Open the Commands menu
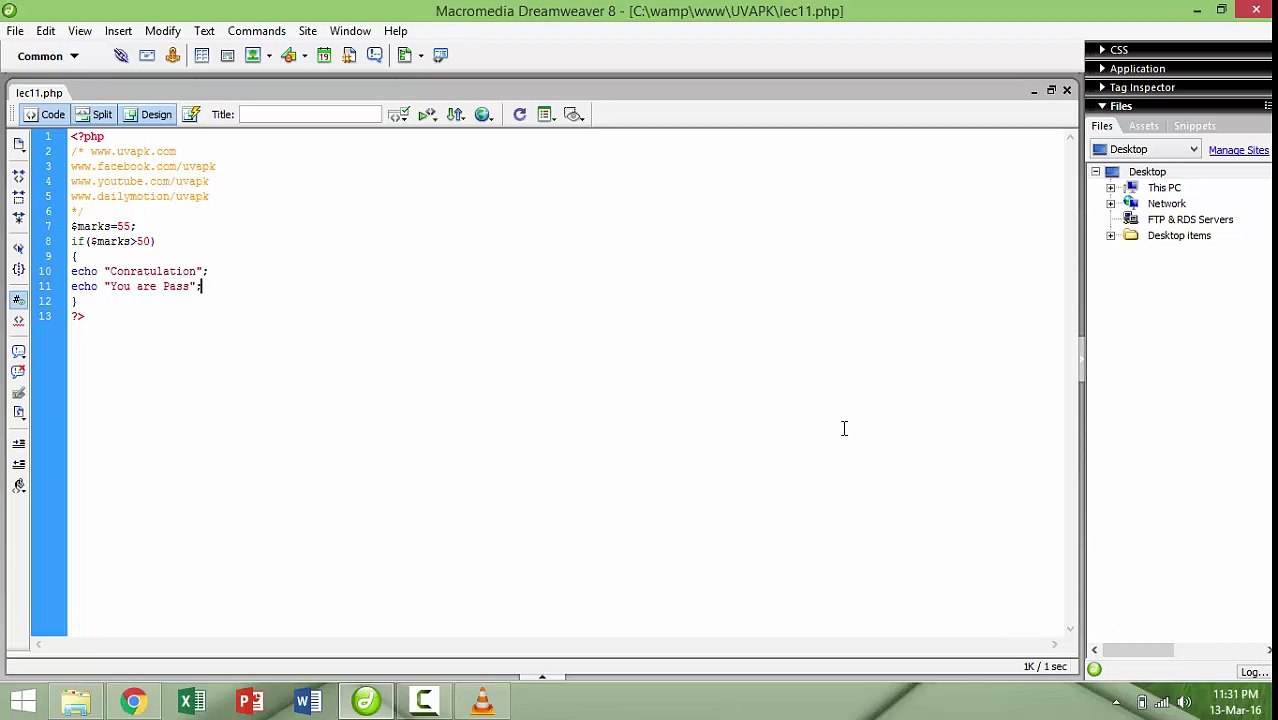The image size is (1278, 720). pyautogui.click(x=257, y=31)
